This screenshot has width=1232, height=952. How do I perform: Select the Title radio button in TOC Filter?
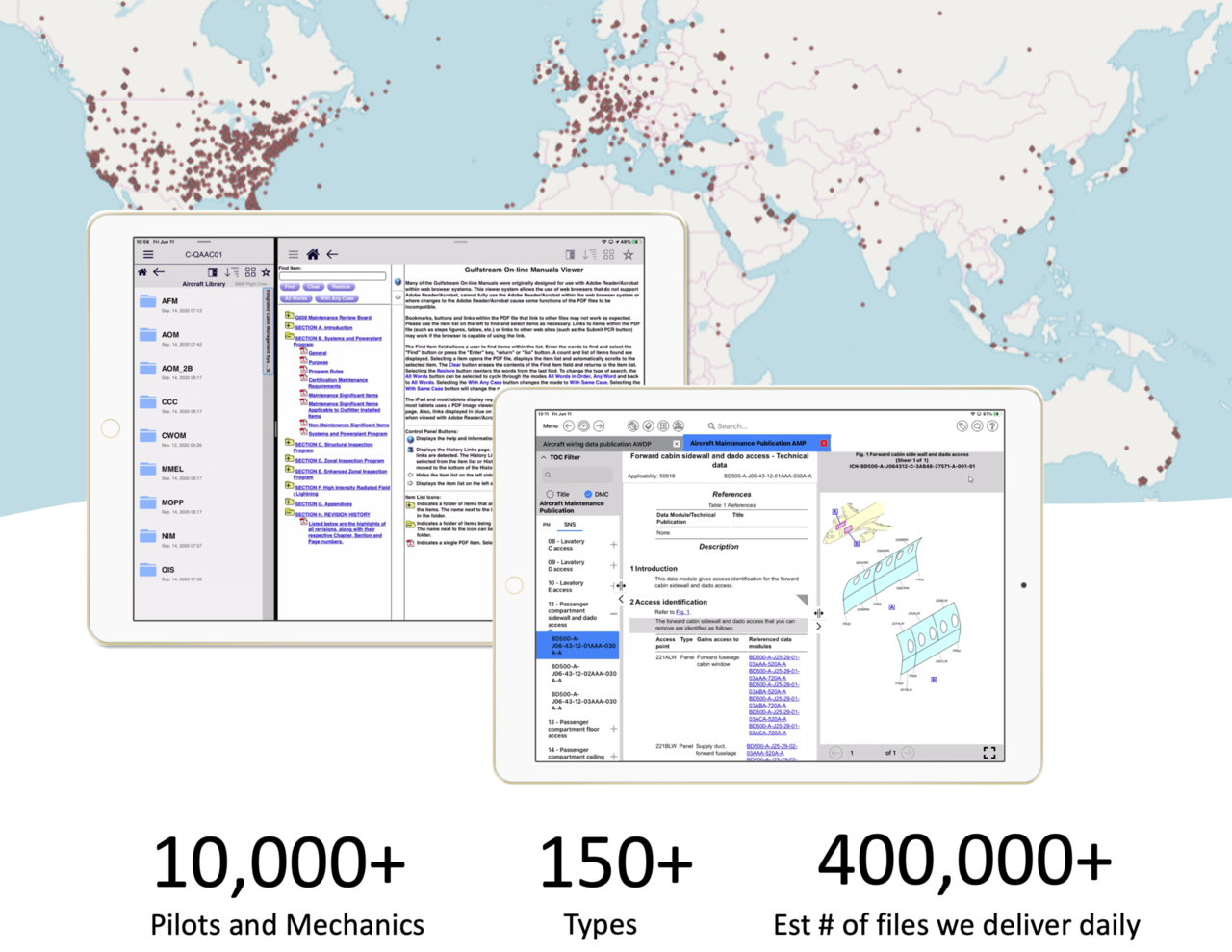[550, 494]
